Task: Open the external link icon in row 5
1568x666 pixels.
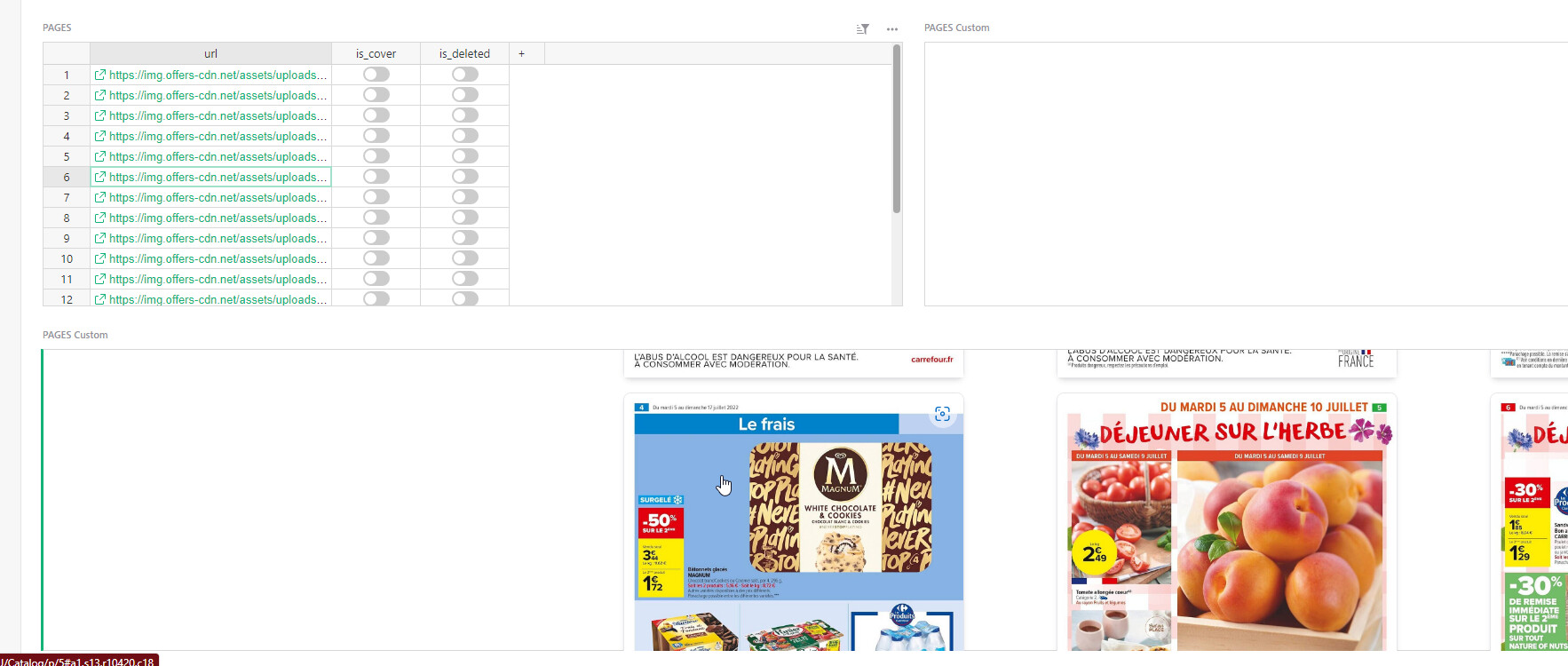Action: (x=100, y=157)
